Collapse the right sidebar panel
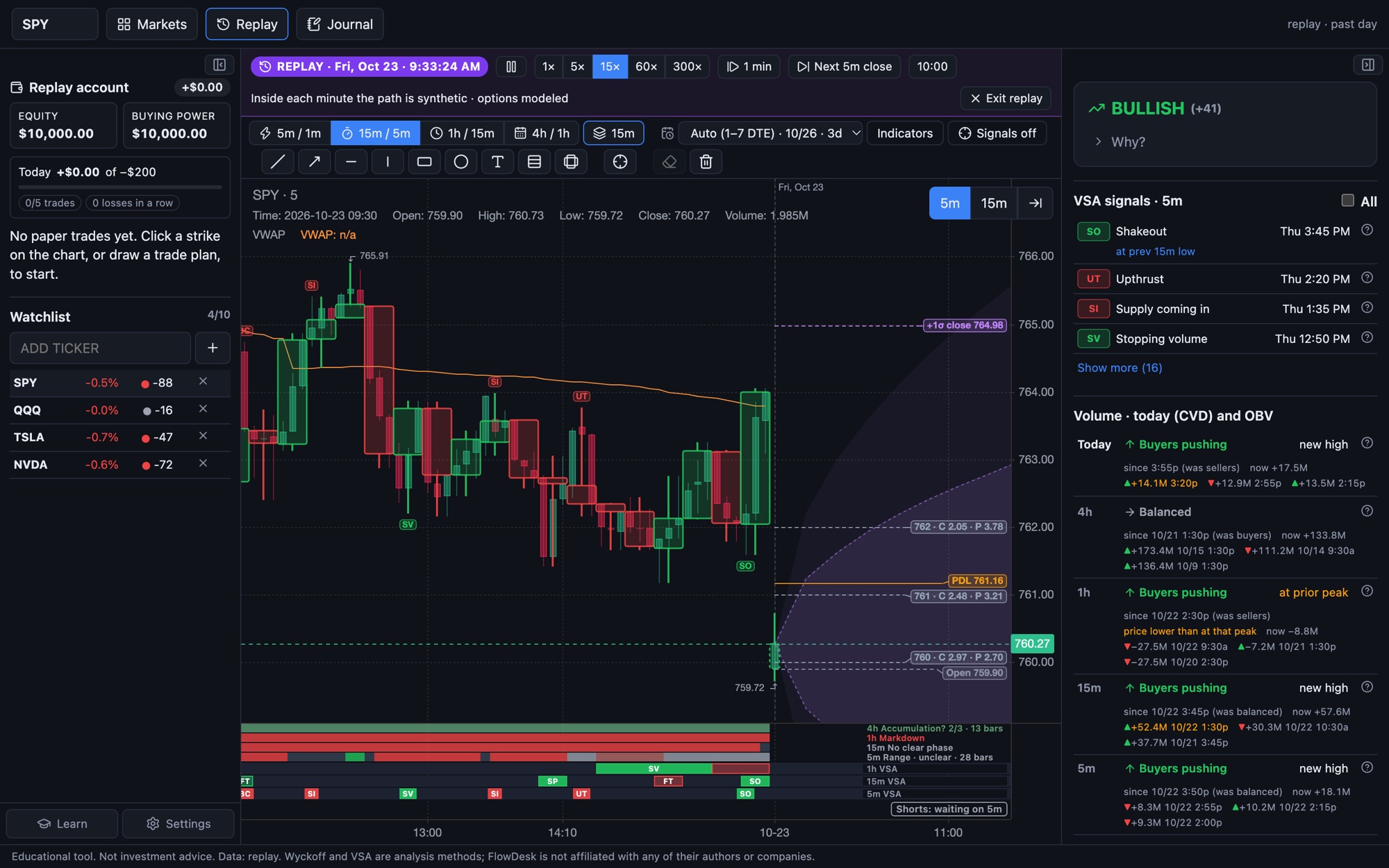 pyautogui.click(x=1368, y=65)
